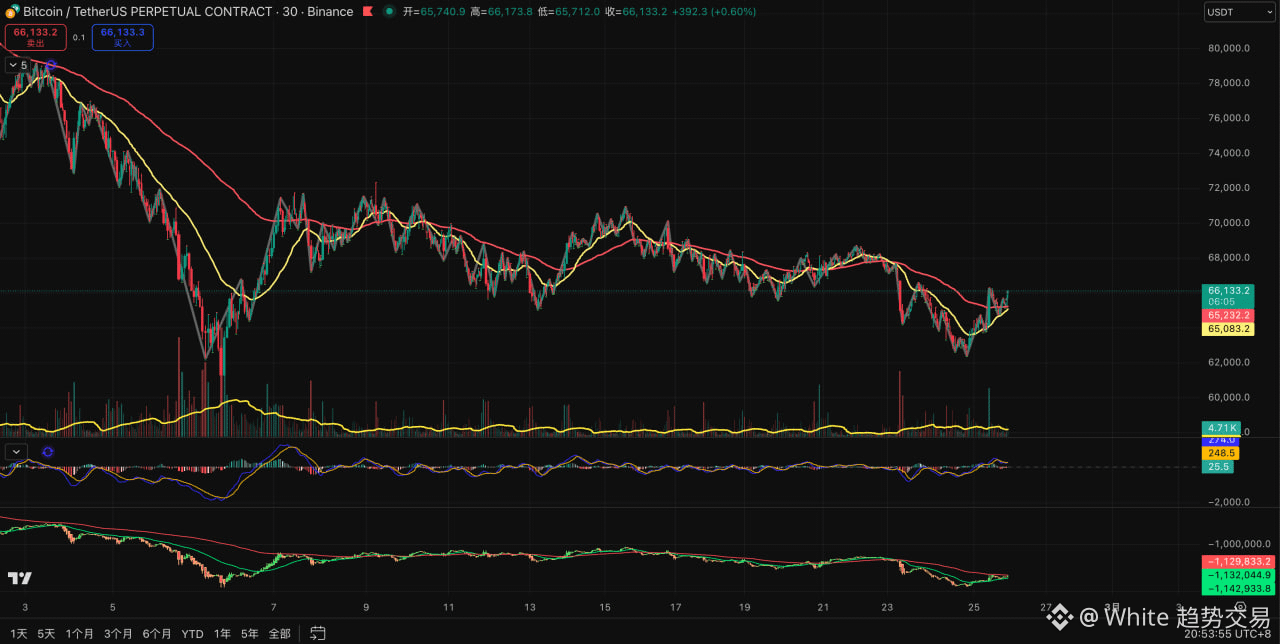Click the blue 66,133.3 buy button

pyautogui.click(x=122, y=37)
